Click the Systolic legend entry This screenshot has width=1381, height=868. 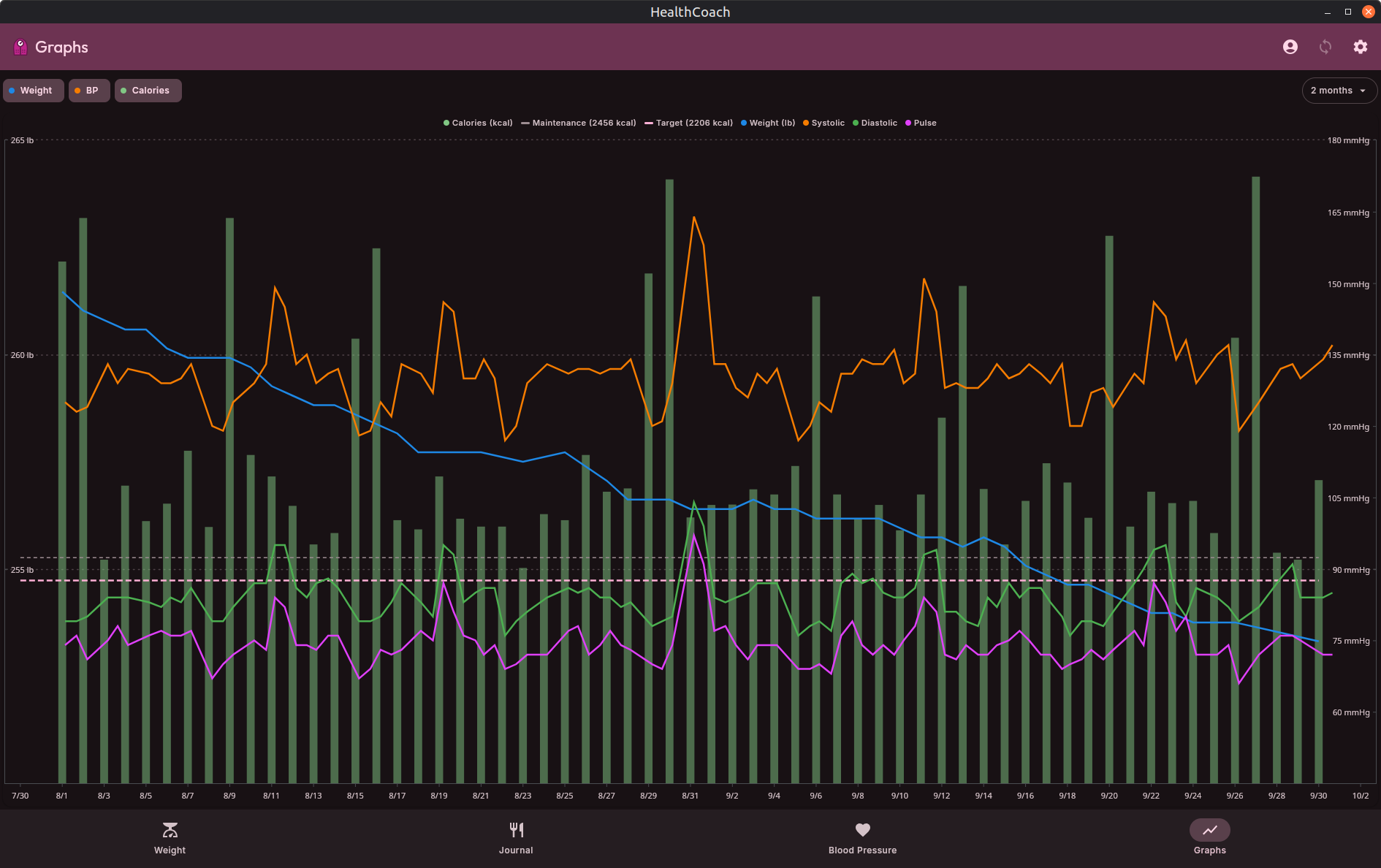(823, 123)
